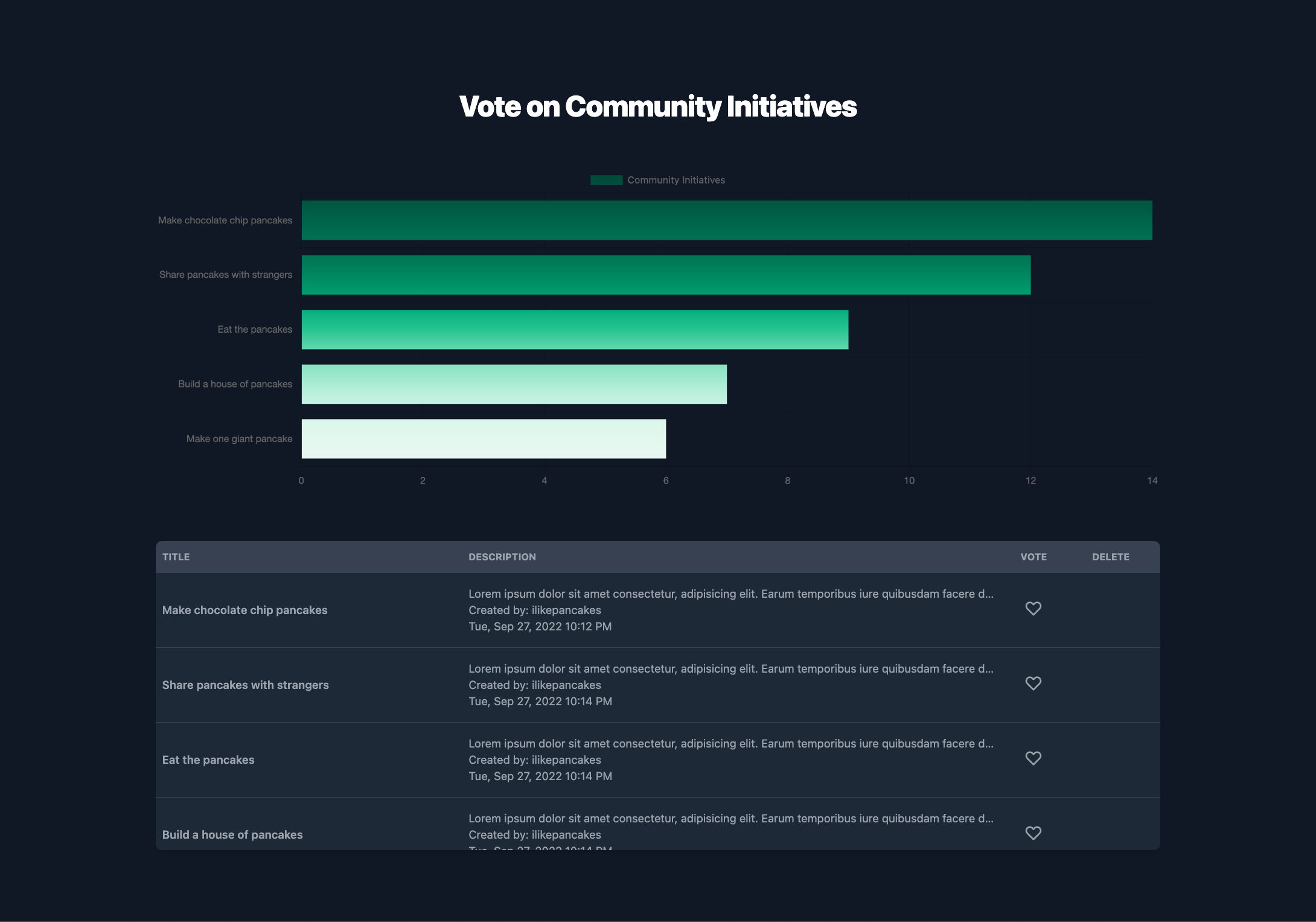Open Make chocolate chip pancakes title in table
The height and width of the screenshot is (922, 1316).
pyautogui.click(x=244, y=610)
